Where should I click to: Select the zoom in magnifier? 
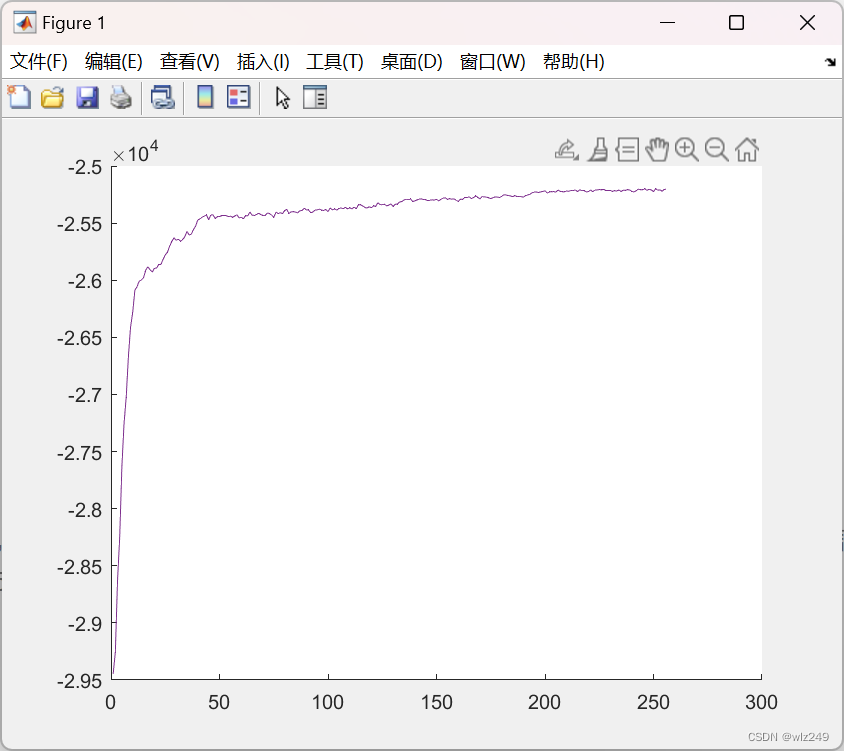686,150
